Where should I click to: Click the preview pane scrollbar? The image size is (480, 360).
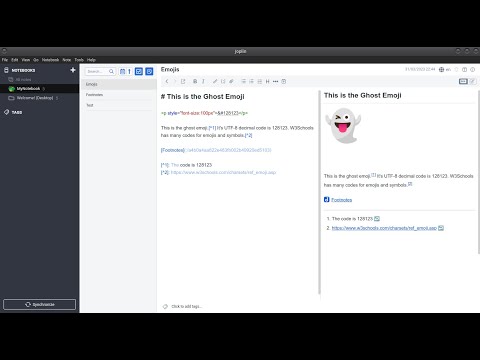pos(478,172)
